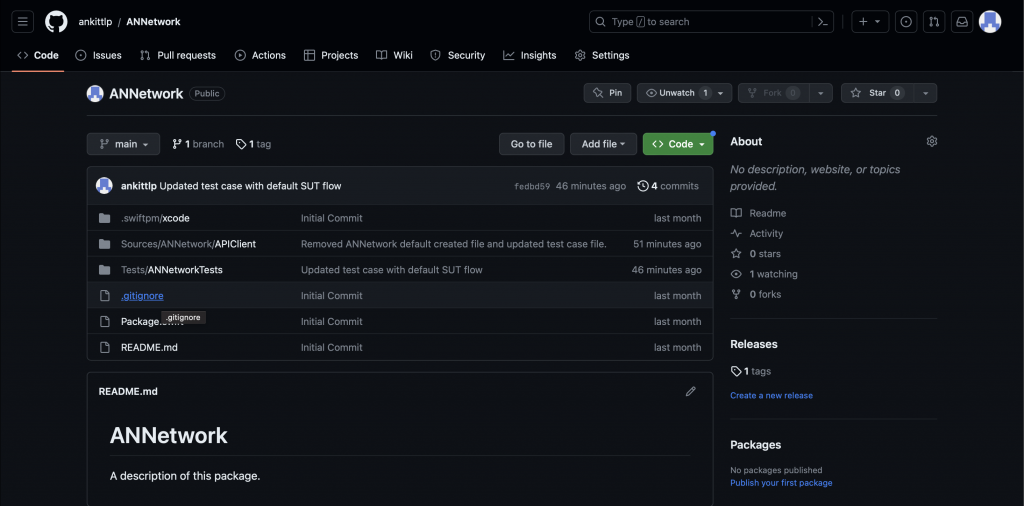Open pull requests icon in top header
The width and height of the screenshot is (1024, 506).
[934, 22]
